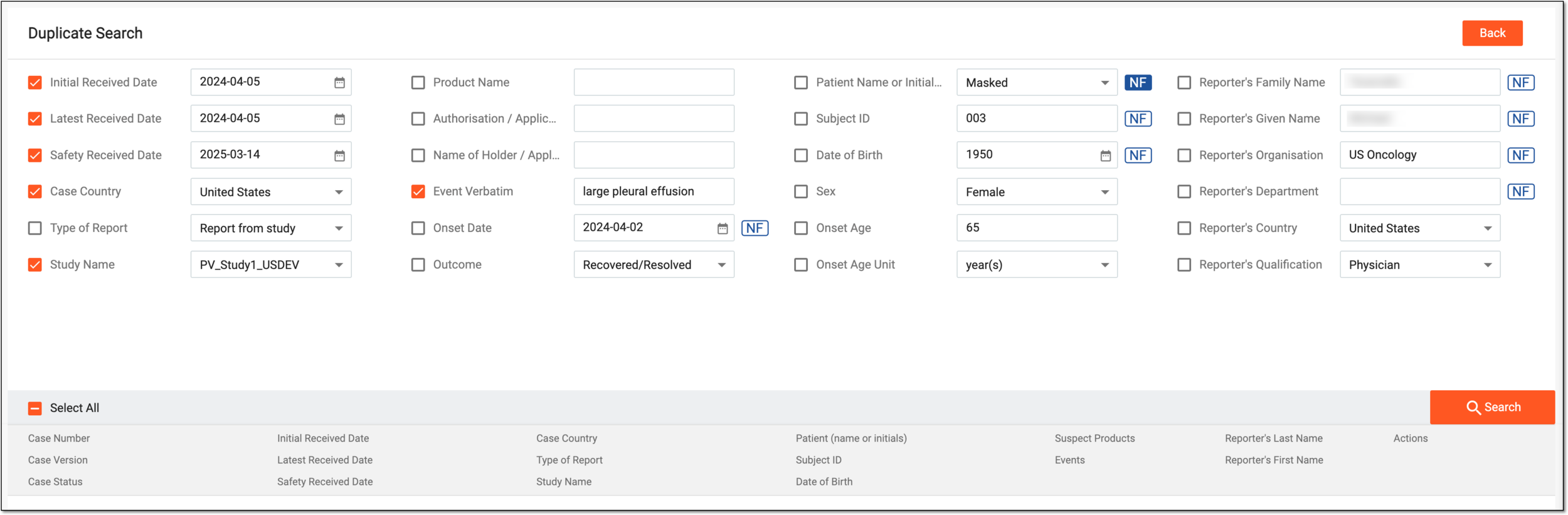Screen dimensions: 1568x515
Task: Tick the Outcome checkbox
Action: click(418, 264)
